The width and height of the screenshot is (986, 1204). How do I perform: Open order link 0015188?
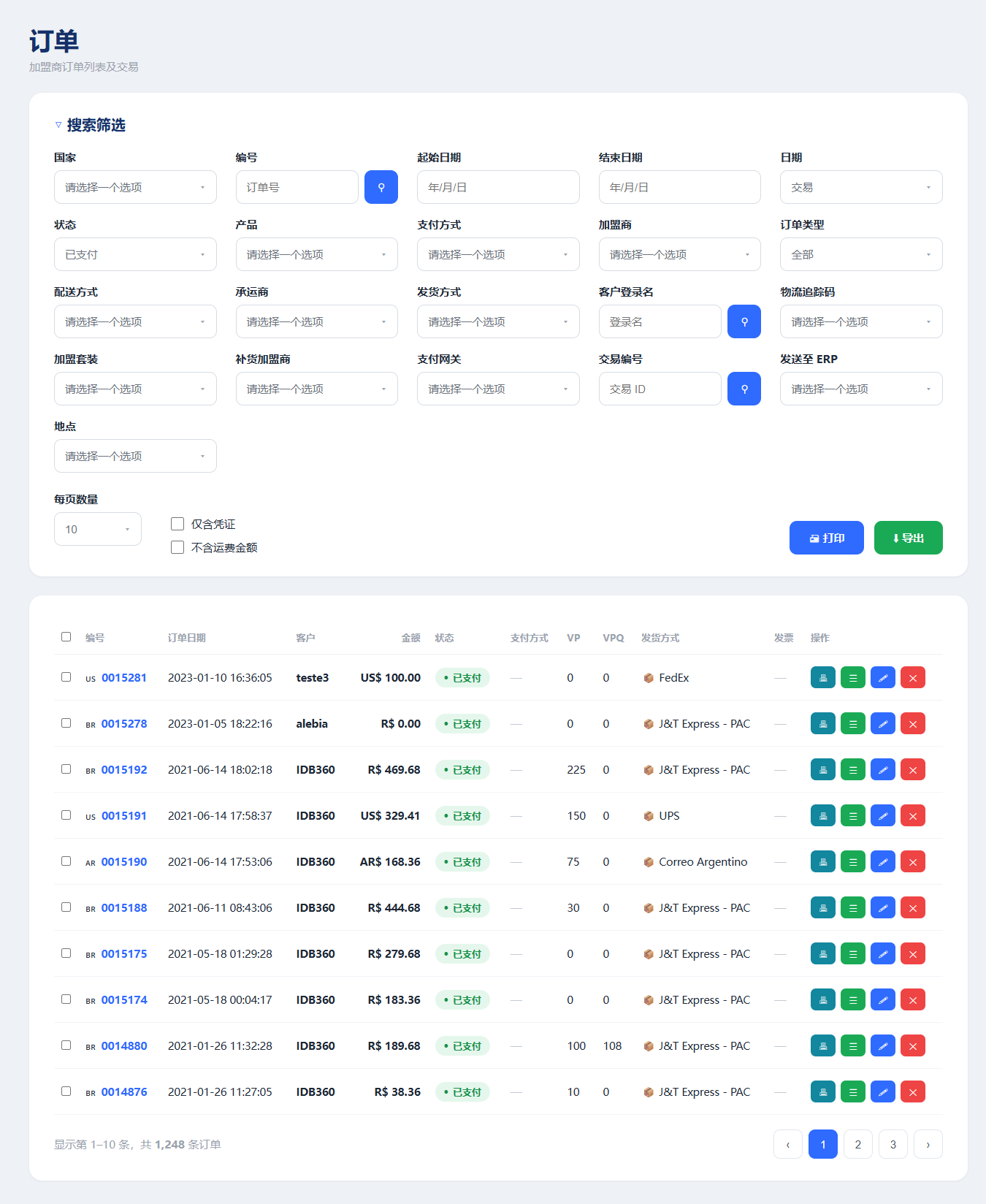124,907
